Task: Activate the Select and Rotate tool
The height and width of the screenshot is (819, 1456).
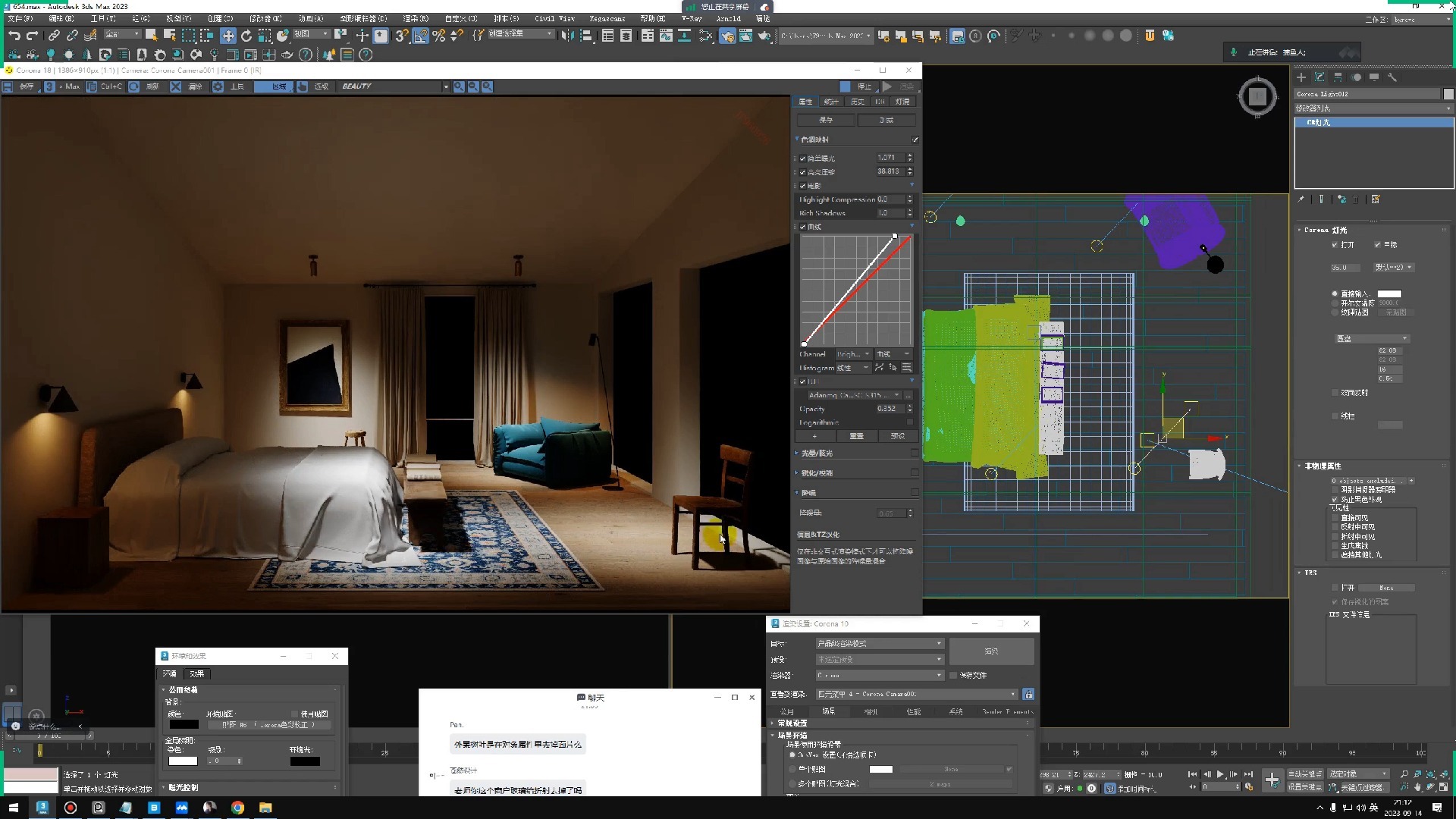Action: (246, 36)
